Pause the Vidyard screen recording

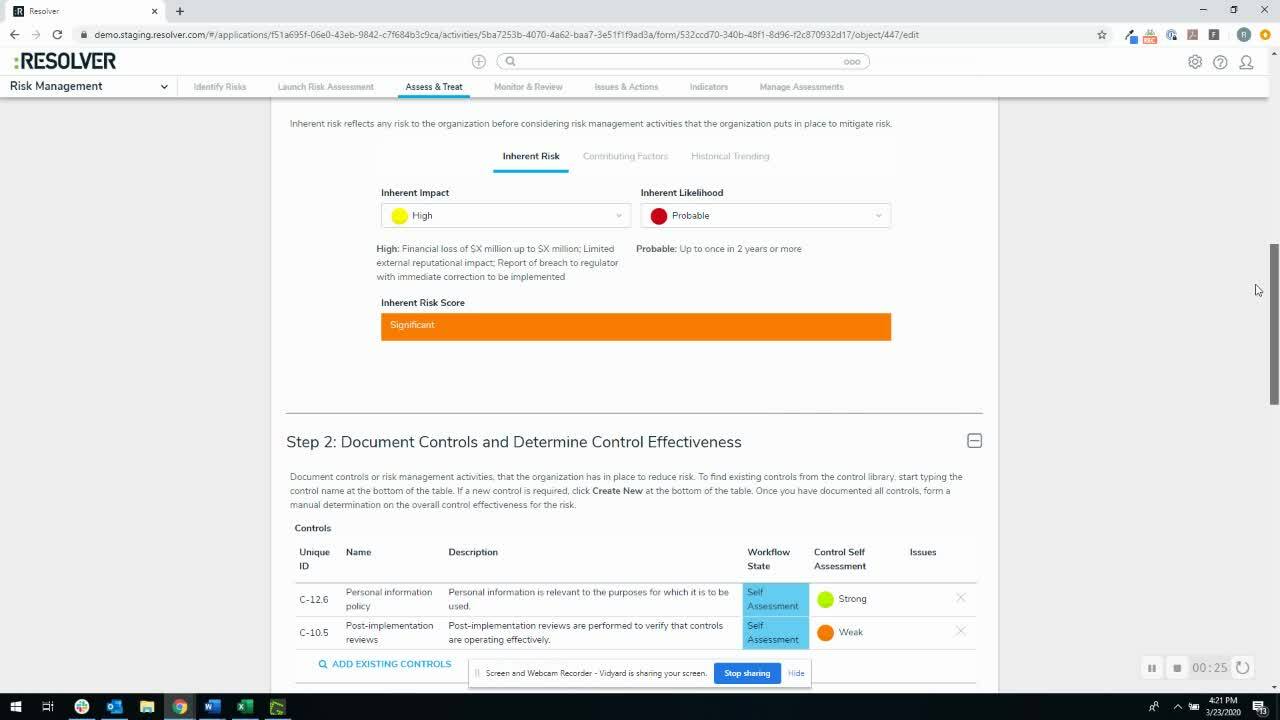[x=1151, y=667]
